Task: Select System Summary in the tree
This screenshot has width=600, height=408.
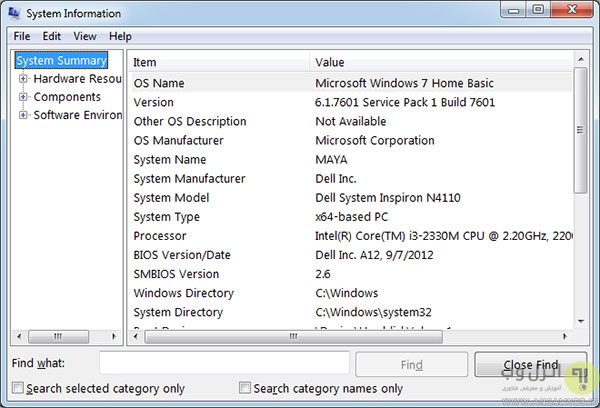Action: (62, 61)
